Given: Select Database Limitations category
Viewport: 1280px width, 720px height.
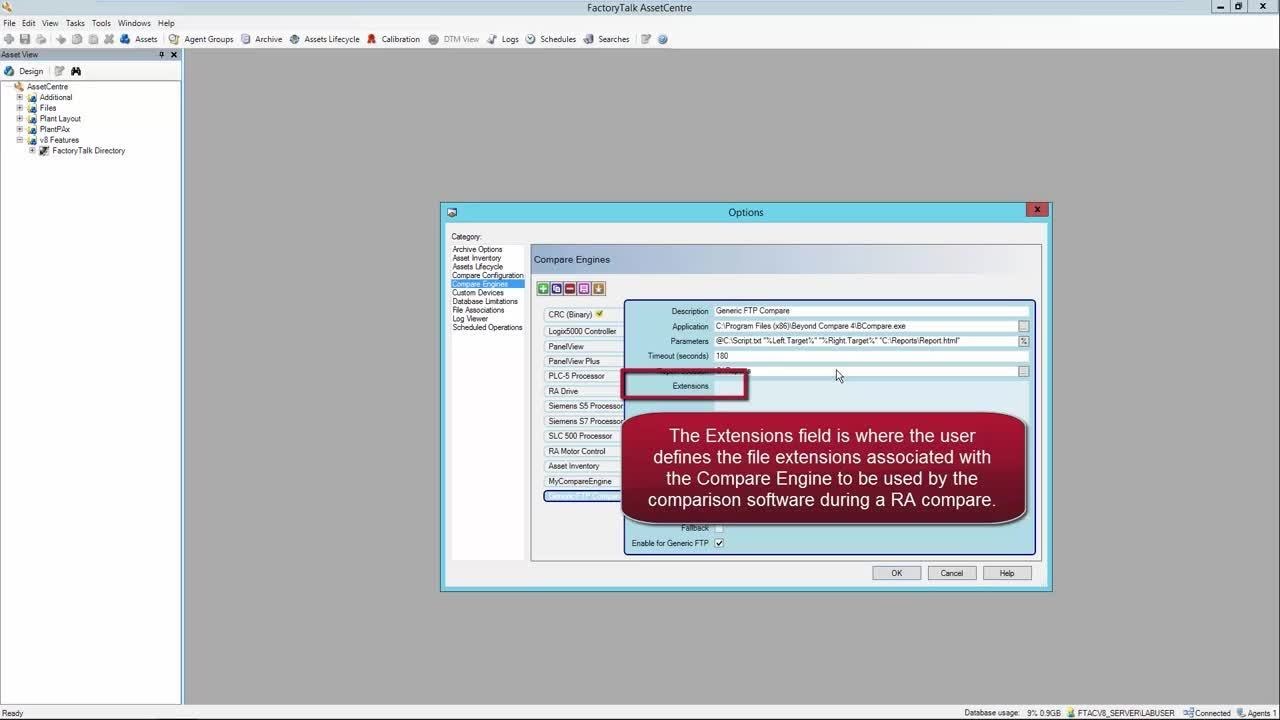Looking at the screenshot, I should click(485, 301).
